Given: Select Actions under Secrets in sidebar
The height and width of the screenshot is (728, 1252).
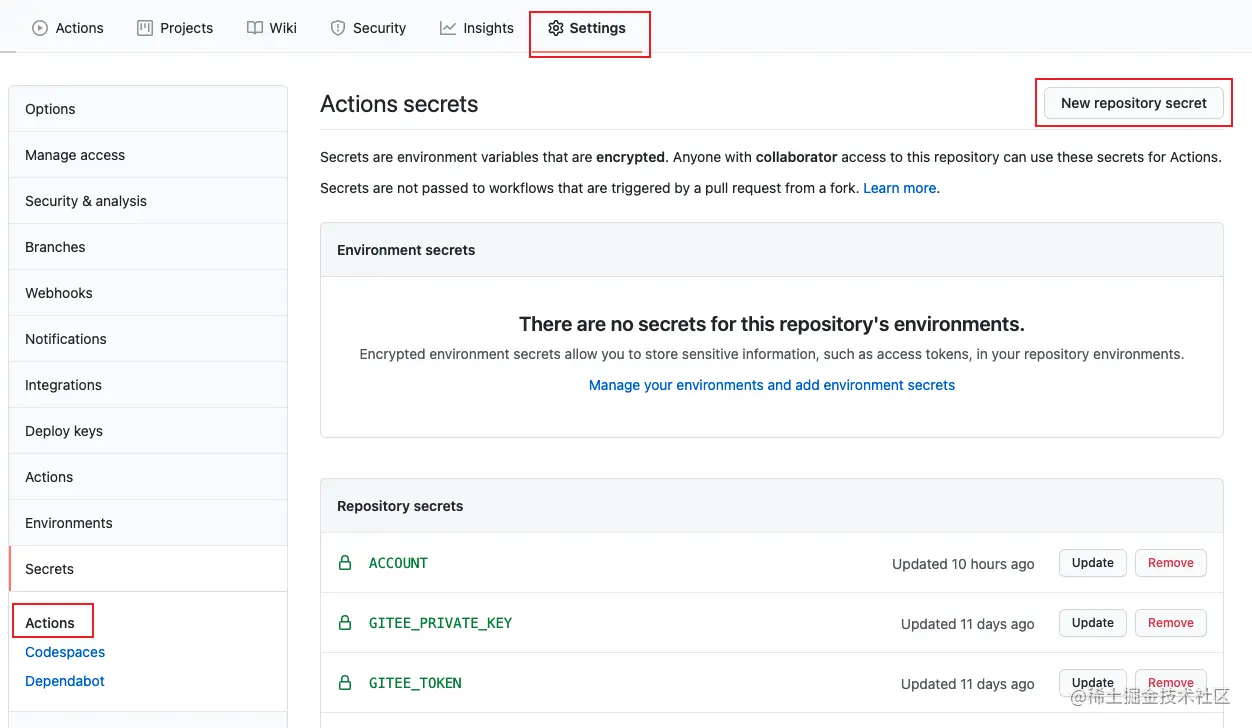Looking at the screenshot, I should click(x=50, y=623).
